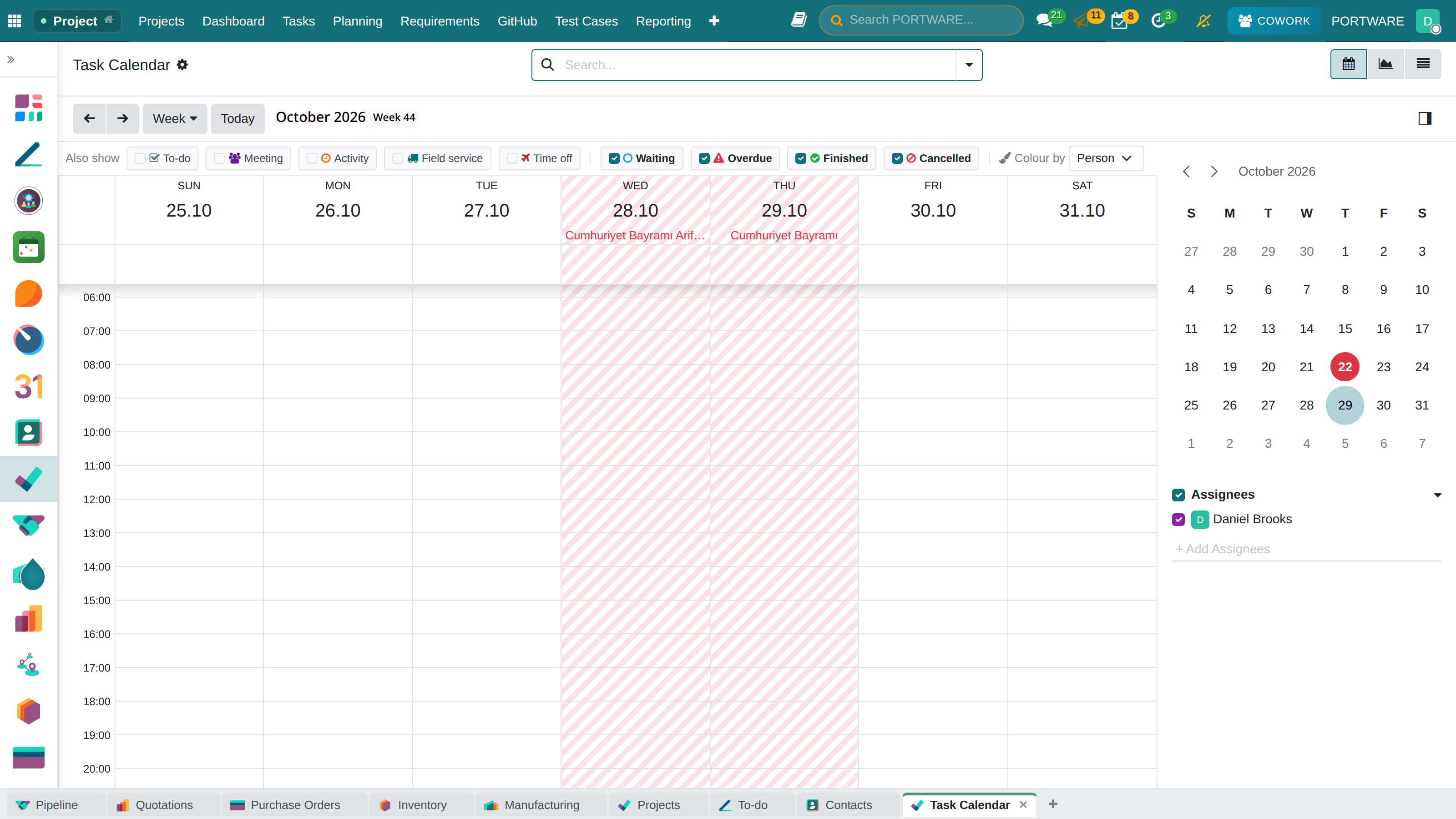Enable the To-do checkbox
Screen dimensions: 1456x819
(x=140, y=158)
